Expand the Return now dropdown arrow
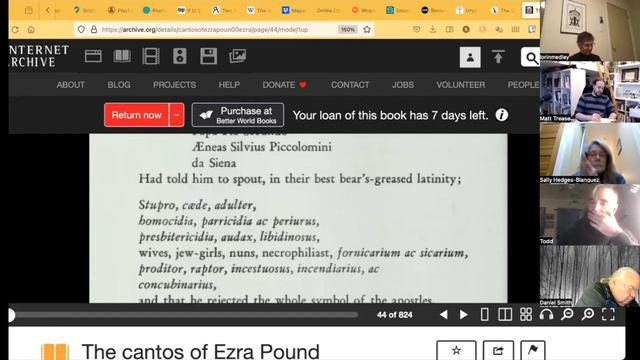640x360 pixels. (176, 115)
